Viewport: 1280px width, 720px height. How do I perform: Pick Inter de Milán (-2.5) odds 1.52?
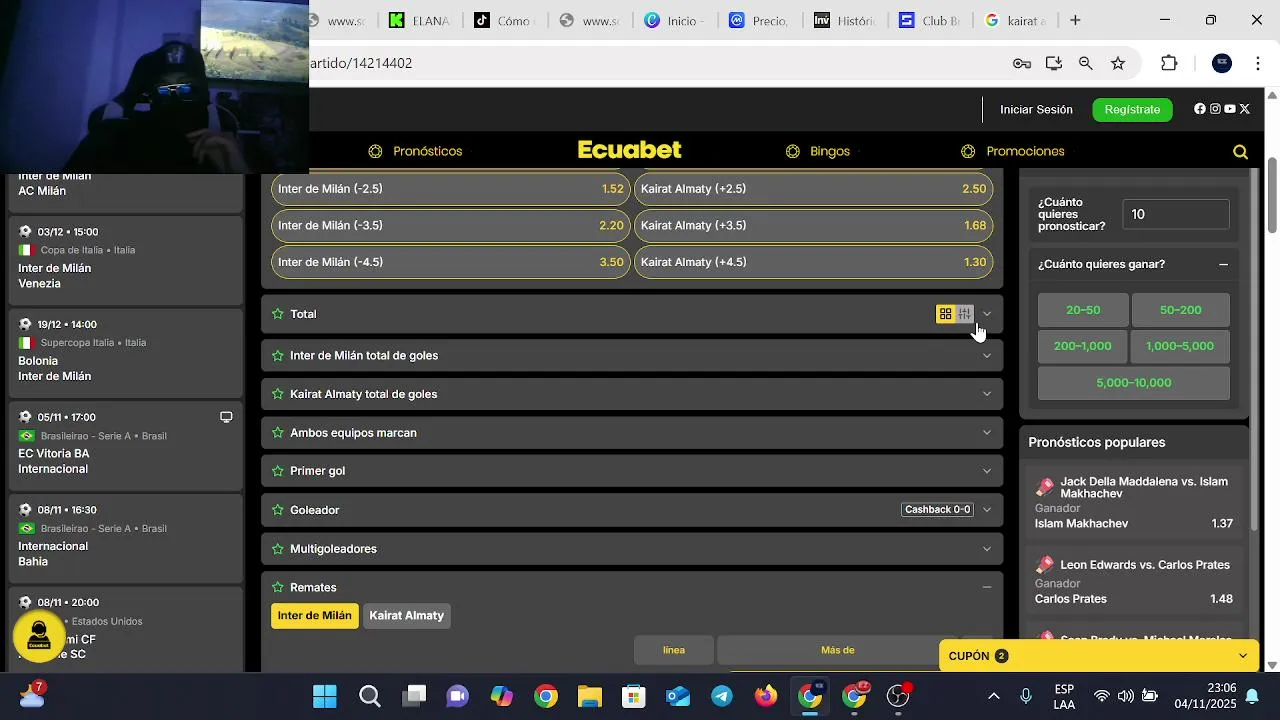point(451,189)
